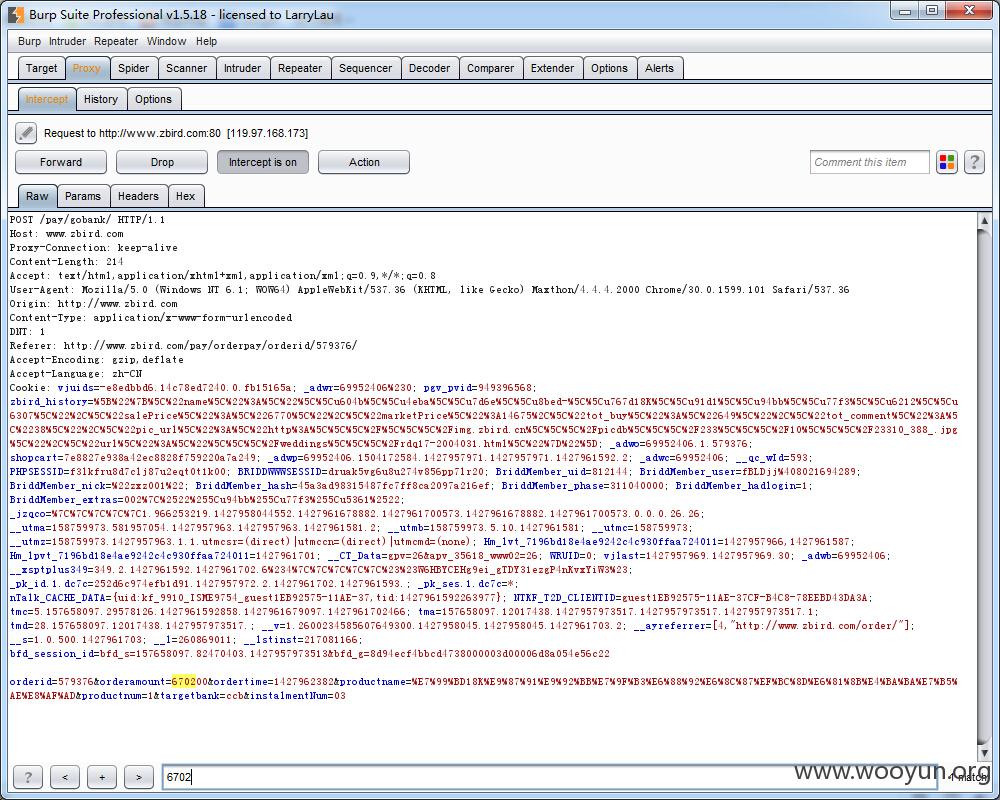The height and width of the screenshot is (800, 1000).
Task: Click the Proxy-Connection: keep-alive line
Action: (94, 248)
